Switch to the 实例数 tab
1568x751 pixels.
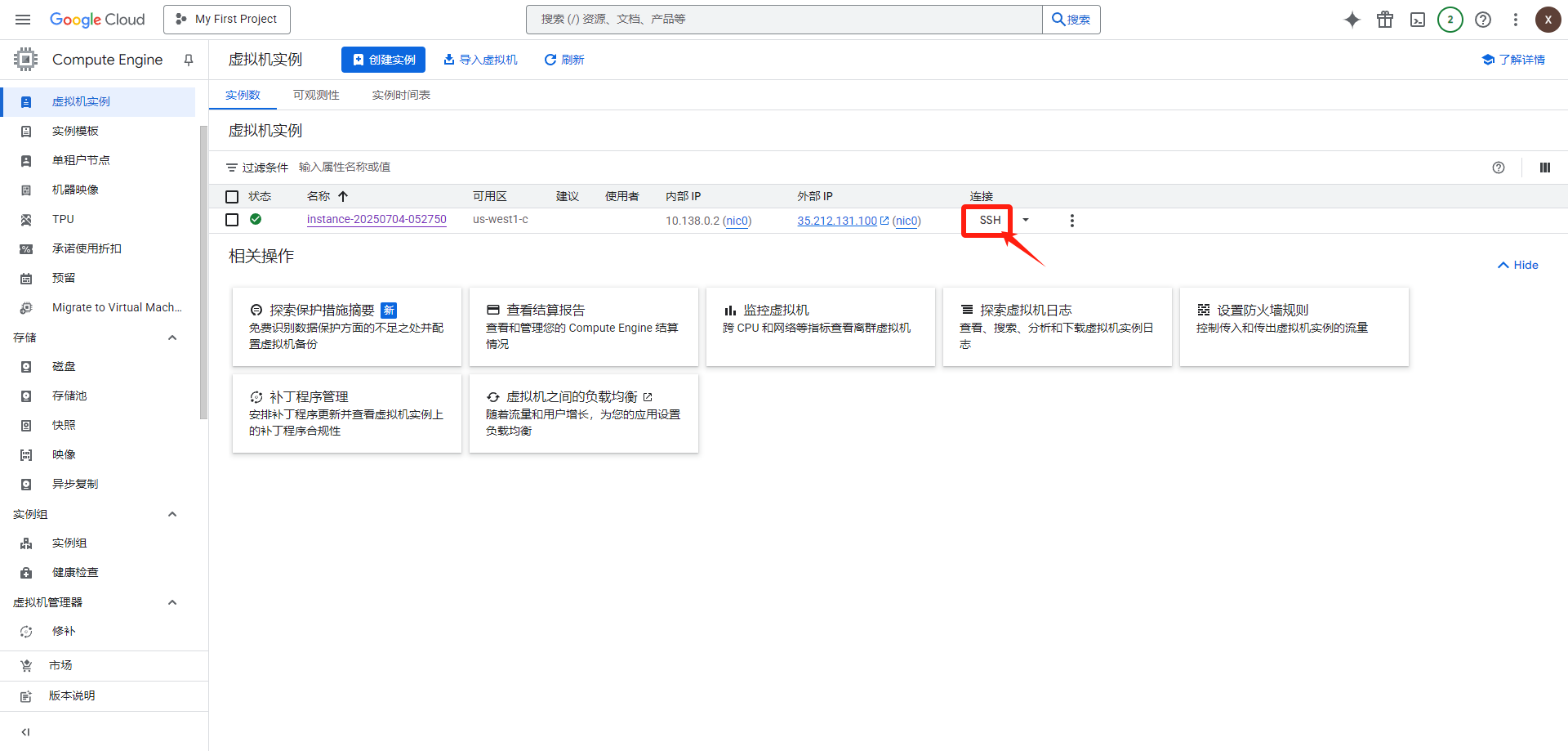(243, 95)
